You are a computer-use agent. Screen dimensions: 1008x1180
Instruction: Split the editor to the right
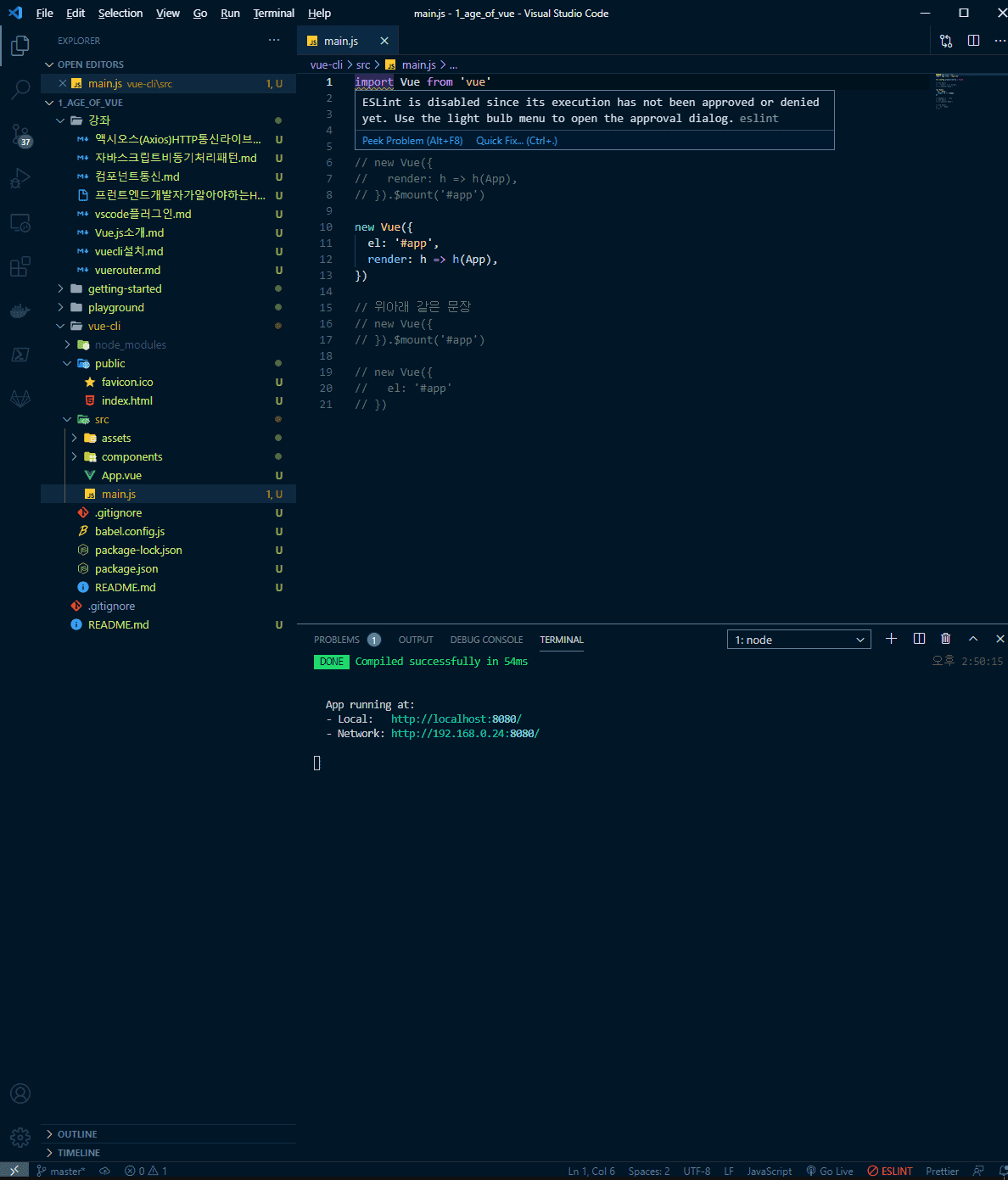tap(973, 41)
